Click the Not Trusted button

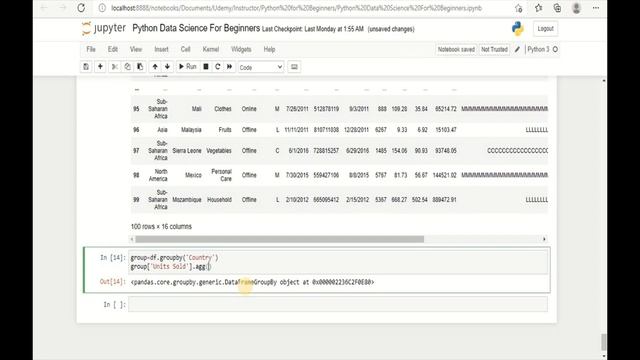(x=494, y=49)
